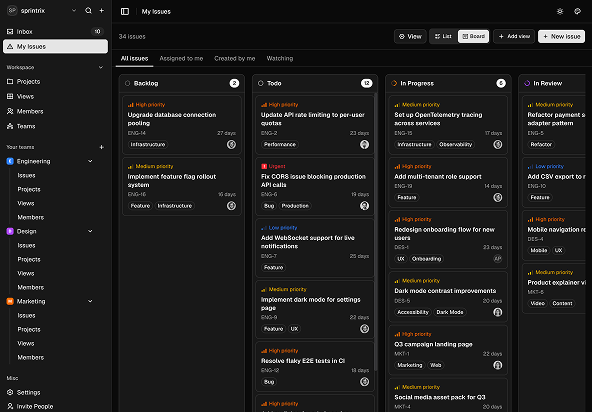Click the plus icon beside workspace search
Viewport: 592px width, 412px height.
[102, 11]
